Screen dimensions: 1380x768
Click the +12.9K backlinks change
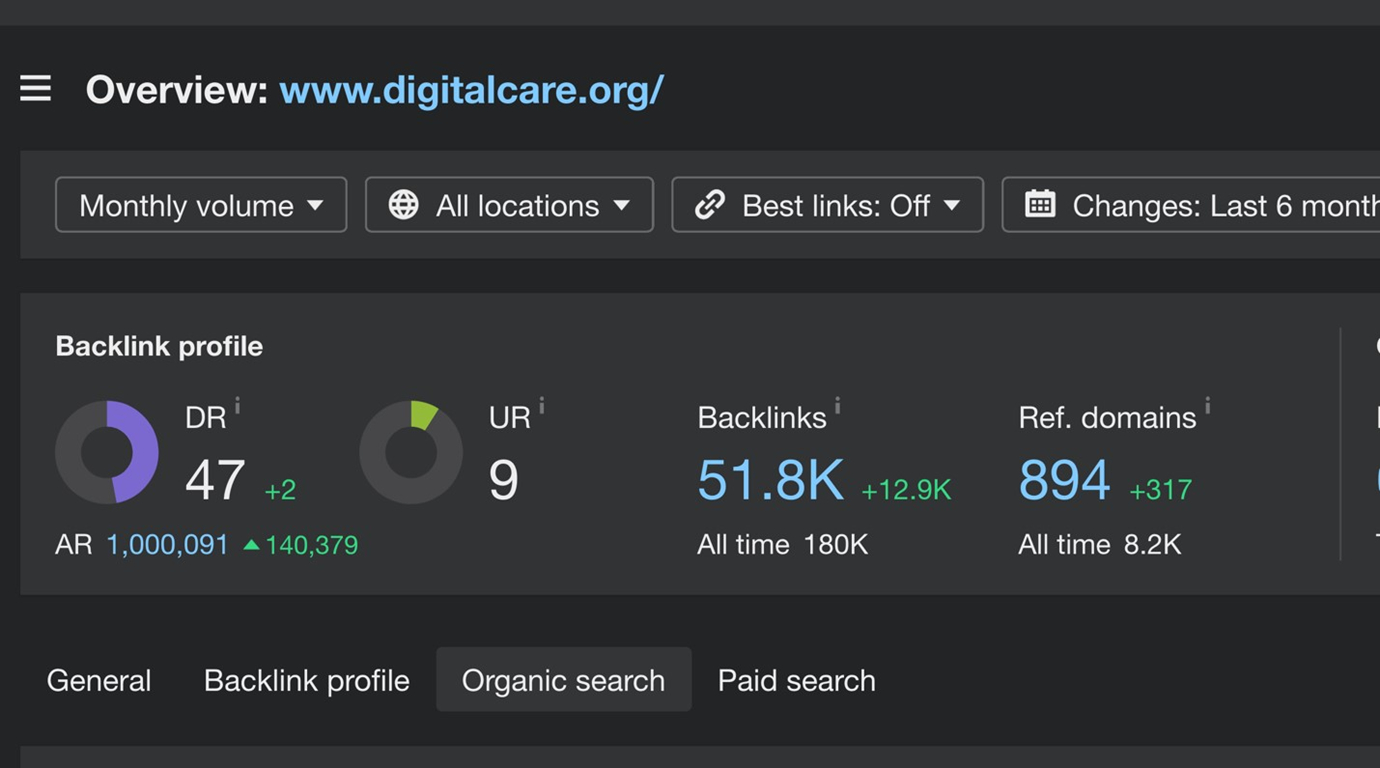tap(906, 490)
